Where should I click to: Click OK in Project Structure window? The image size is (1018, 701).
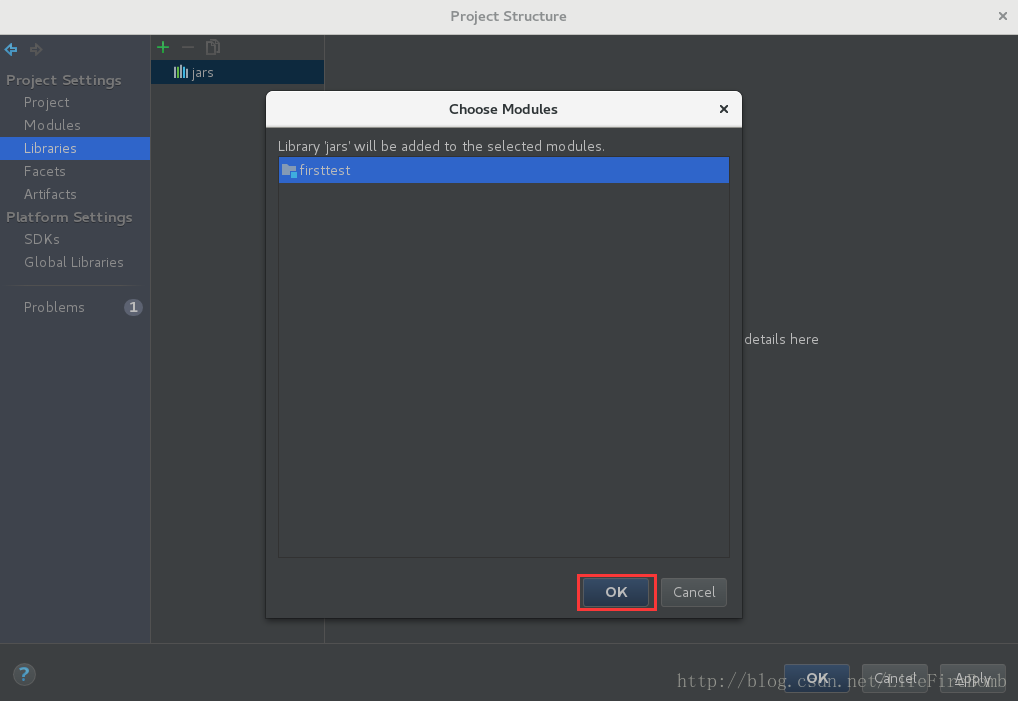(817, 678)
